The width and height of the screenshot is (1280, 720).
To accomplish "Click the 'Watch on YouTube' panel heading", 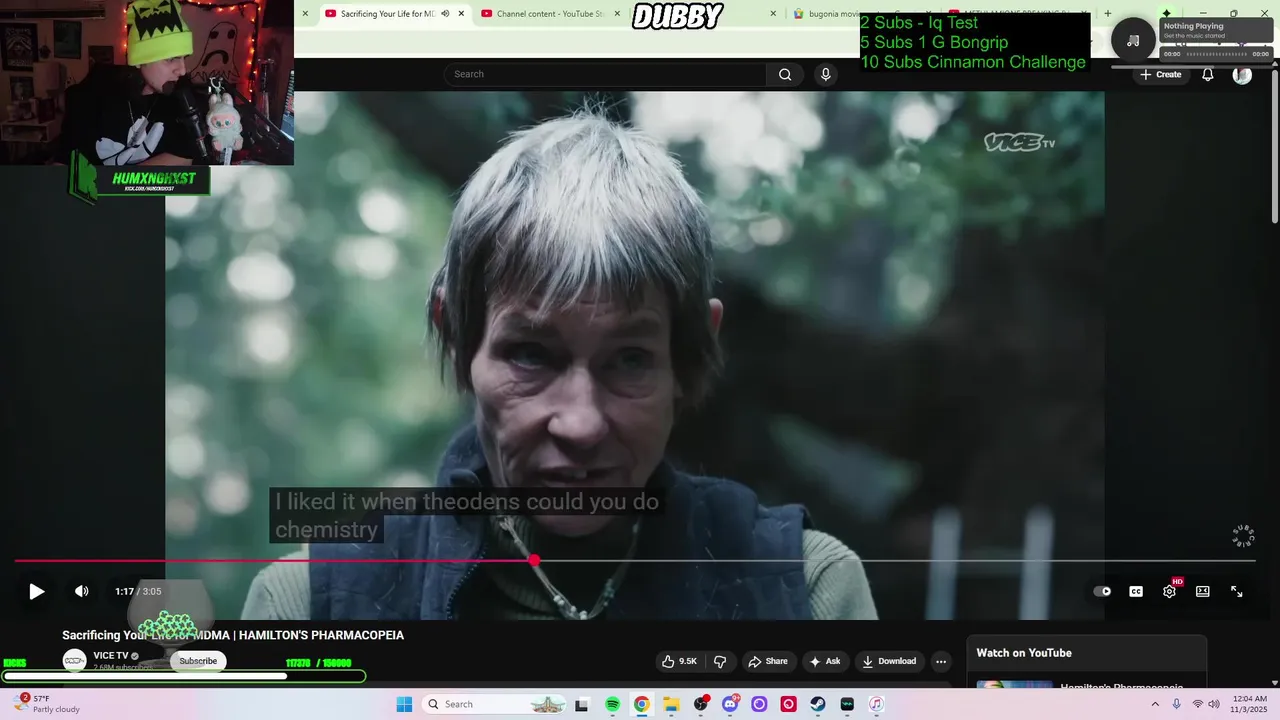I will point(1024,653).
